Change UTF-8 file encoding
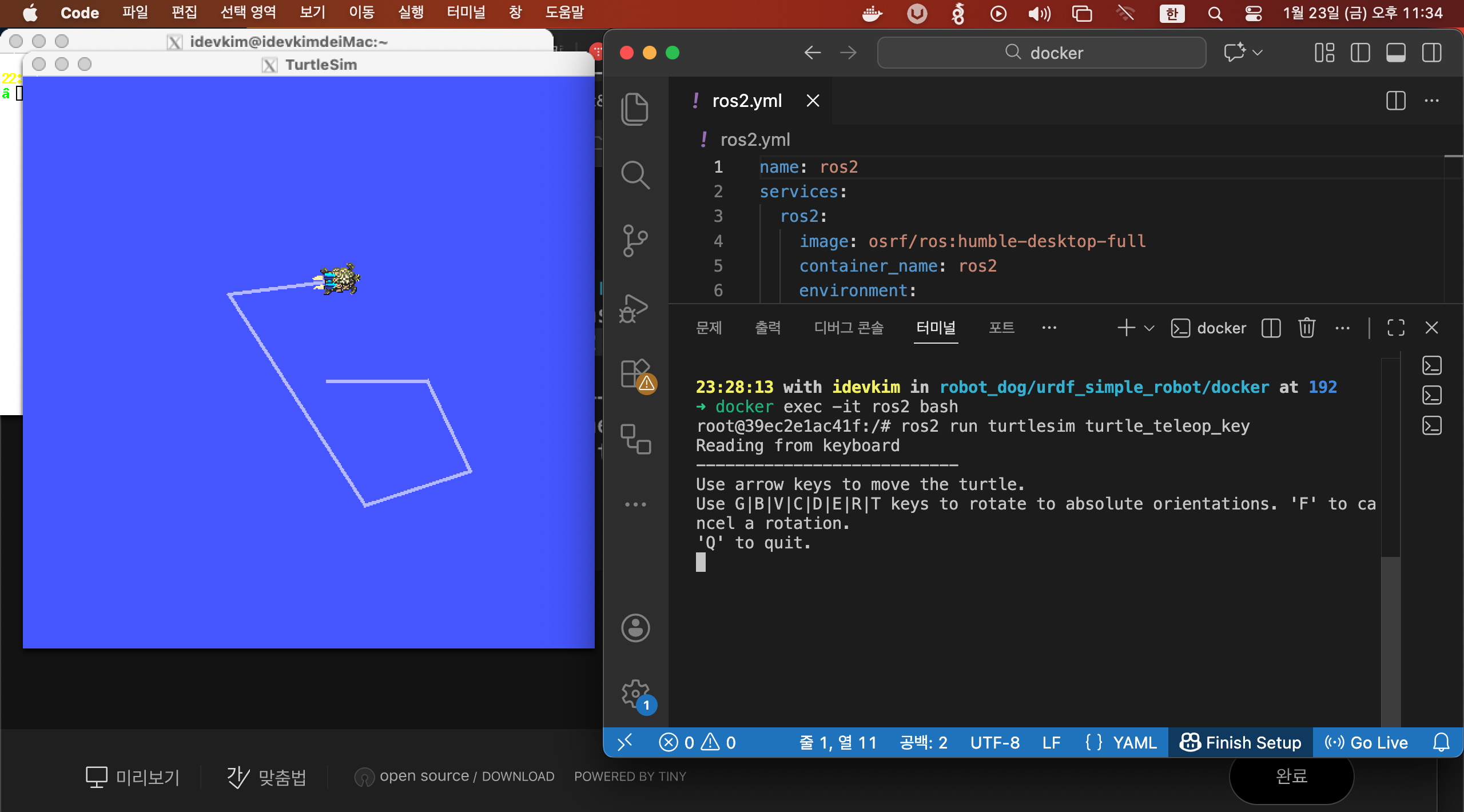The height and width of the screenshot is (812, 1464). tap(995, 742)
